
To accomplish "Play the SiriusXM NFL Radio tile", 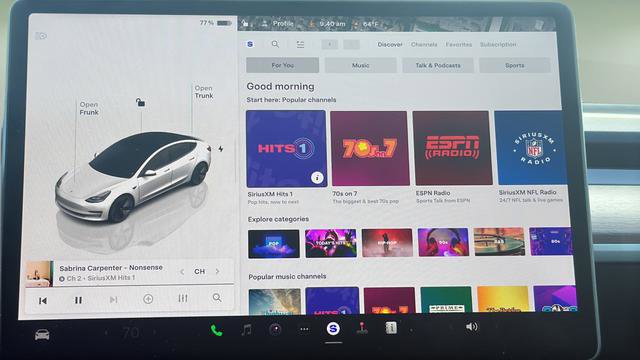I will (531, 147).
